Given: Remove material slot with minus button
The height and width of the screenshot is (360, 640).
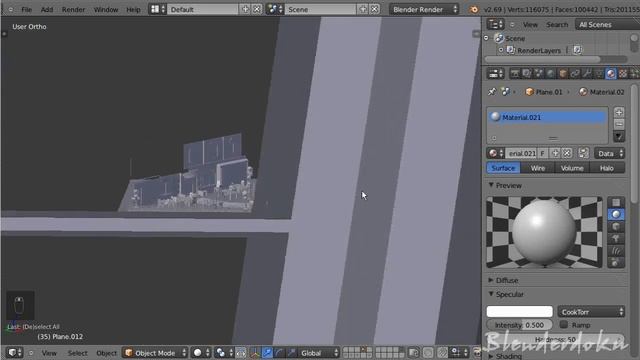Looking at the screenshot, I should coord(619,124).
